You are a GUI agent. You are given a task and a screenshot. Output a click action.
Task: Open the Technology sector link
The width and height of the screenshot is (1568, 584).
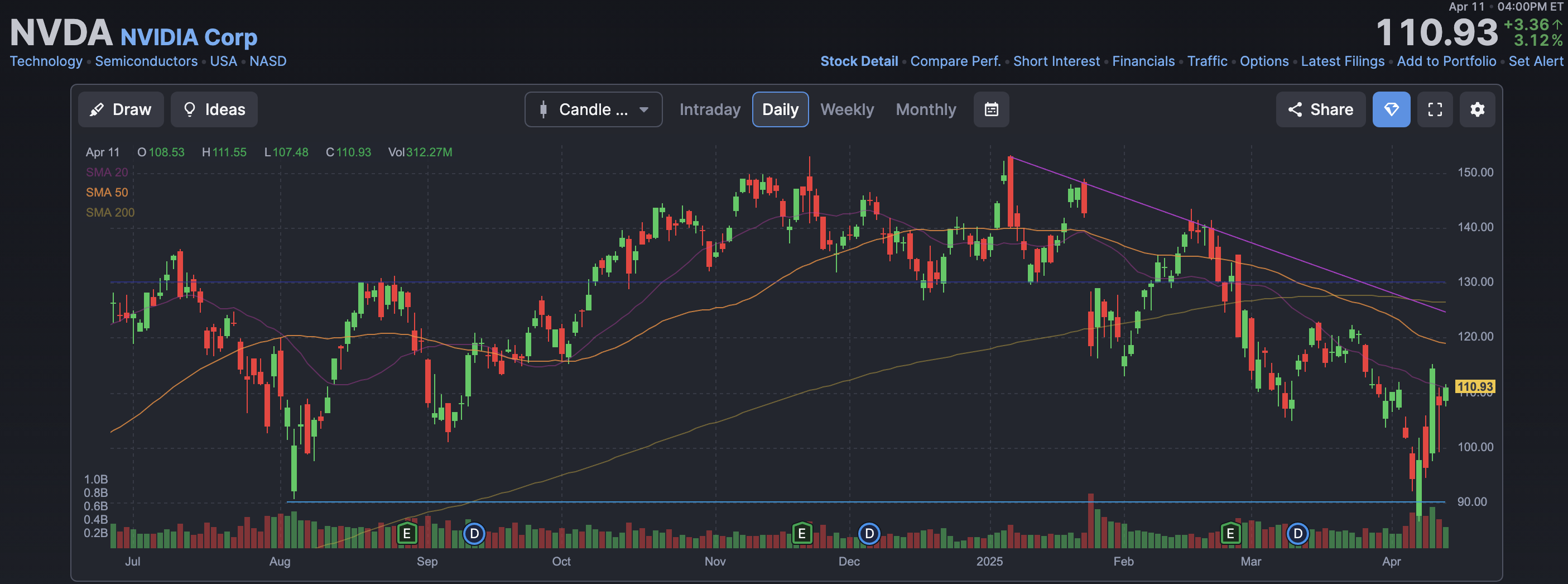[46, 61]
